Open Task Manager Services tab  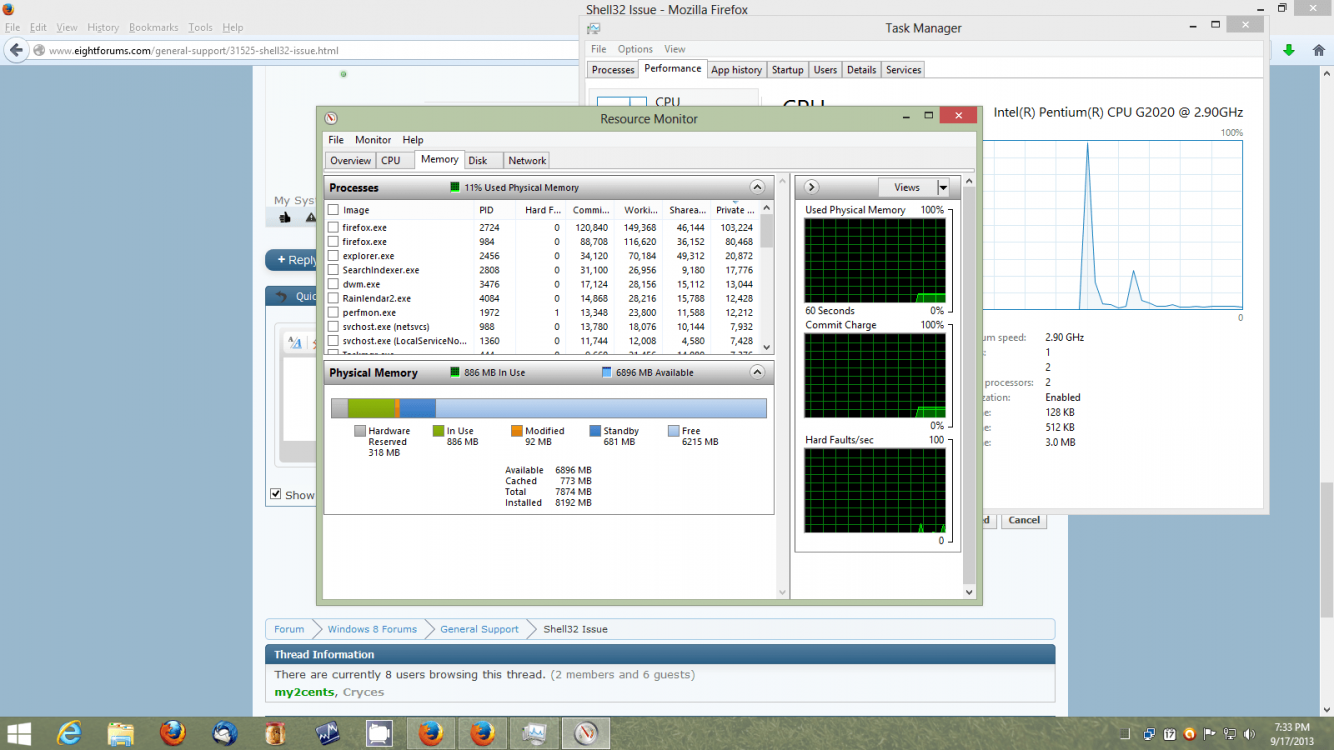pos(904,70)
